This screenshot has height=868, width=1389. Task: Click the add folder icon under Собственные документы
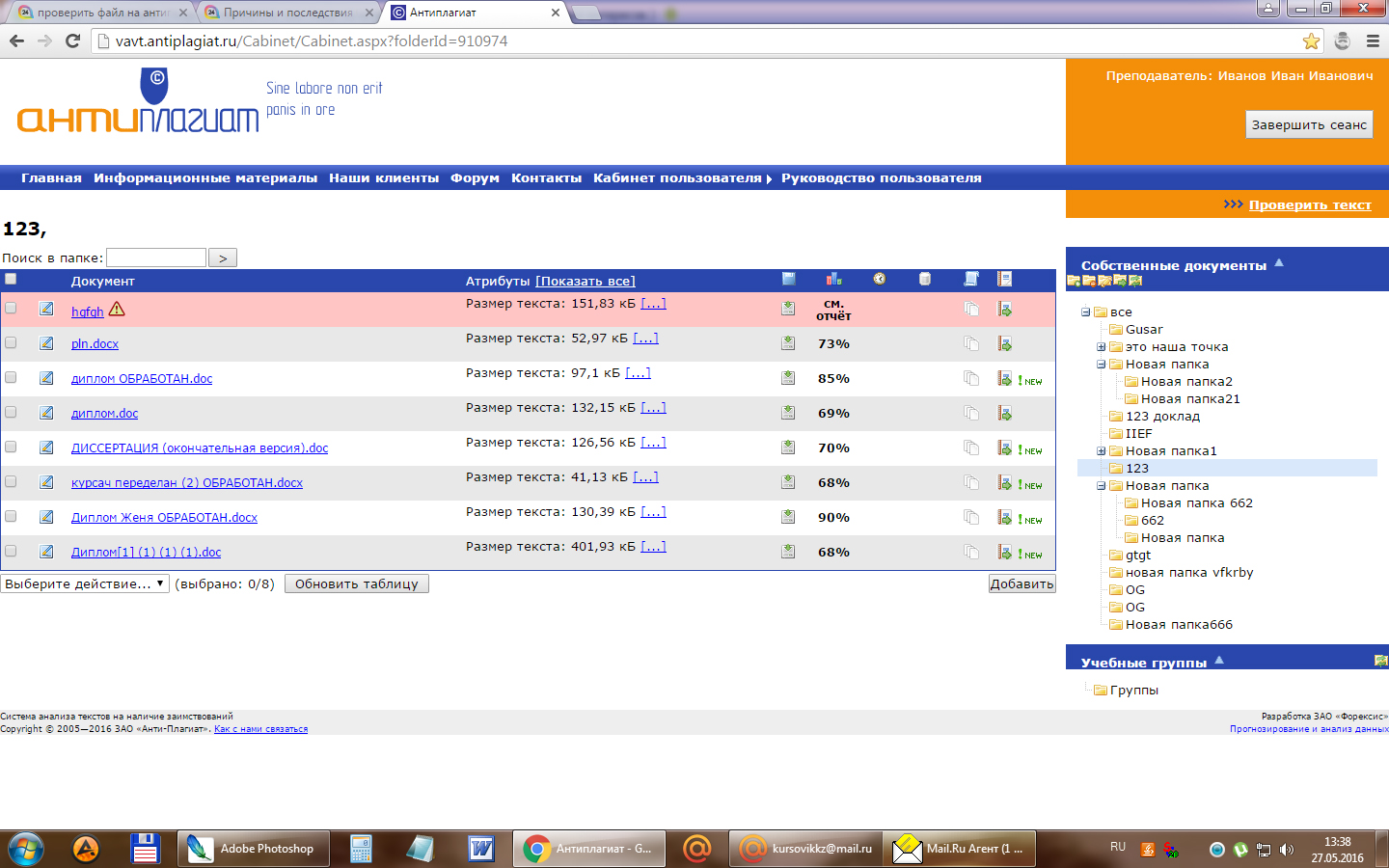point(1074,281)
